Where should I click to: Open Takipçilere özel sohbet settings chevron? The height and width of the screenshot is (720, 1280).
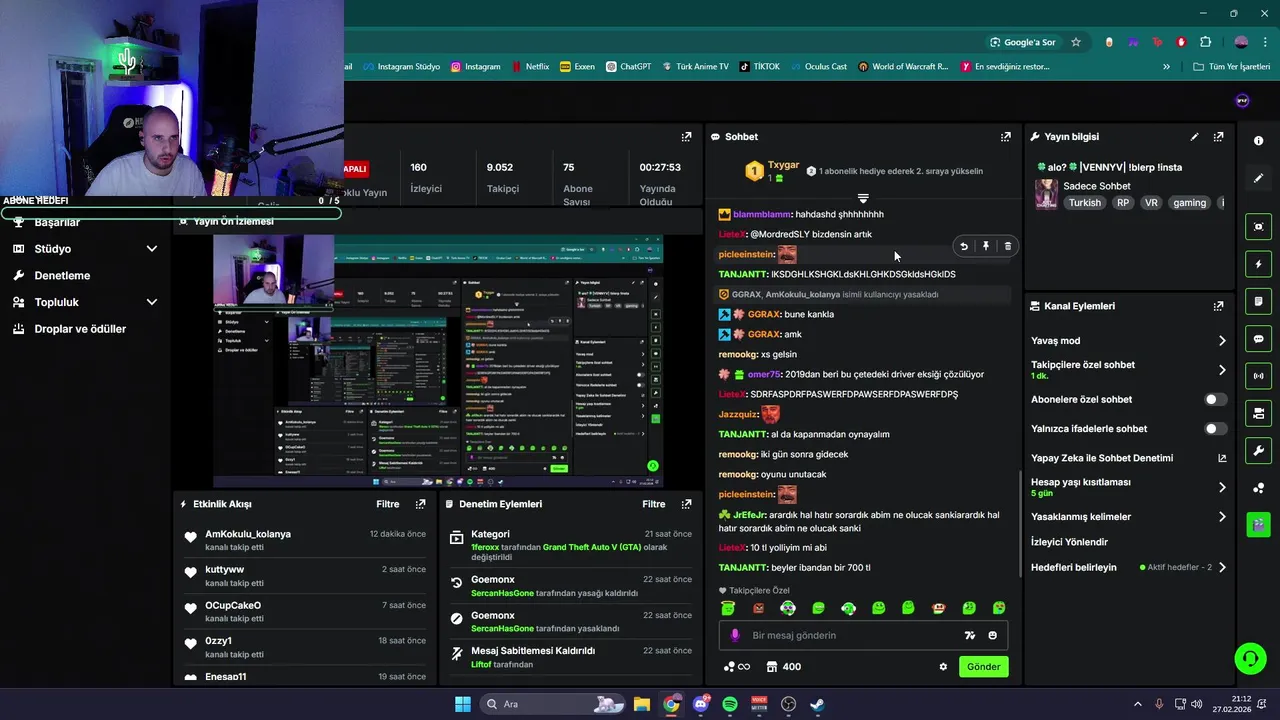[x=1222, y=370]
